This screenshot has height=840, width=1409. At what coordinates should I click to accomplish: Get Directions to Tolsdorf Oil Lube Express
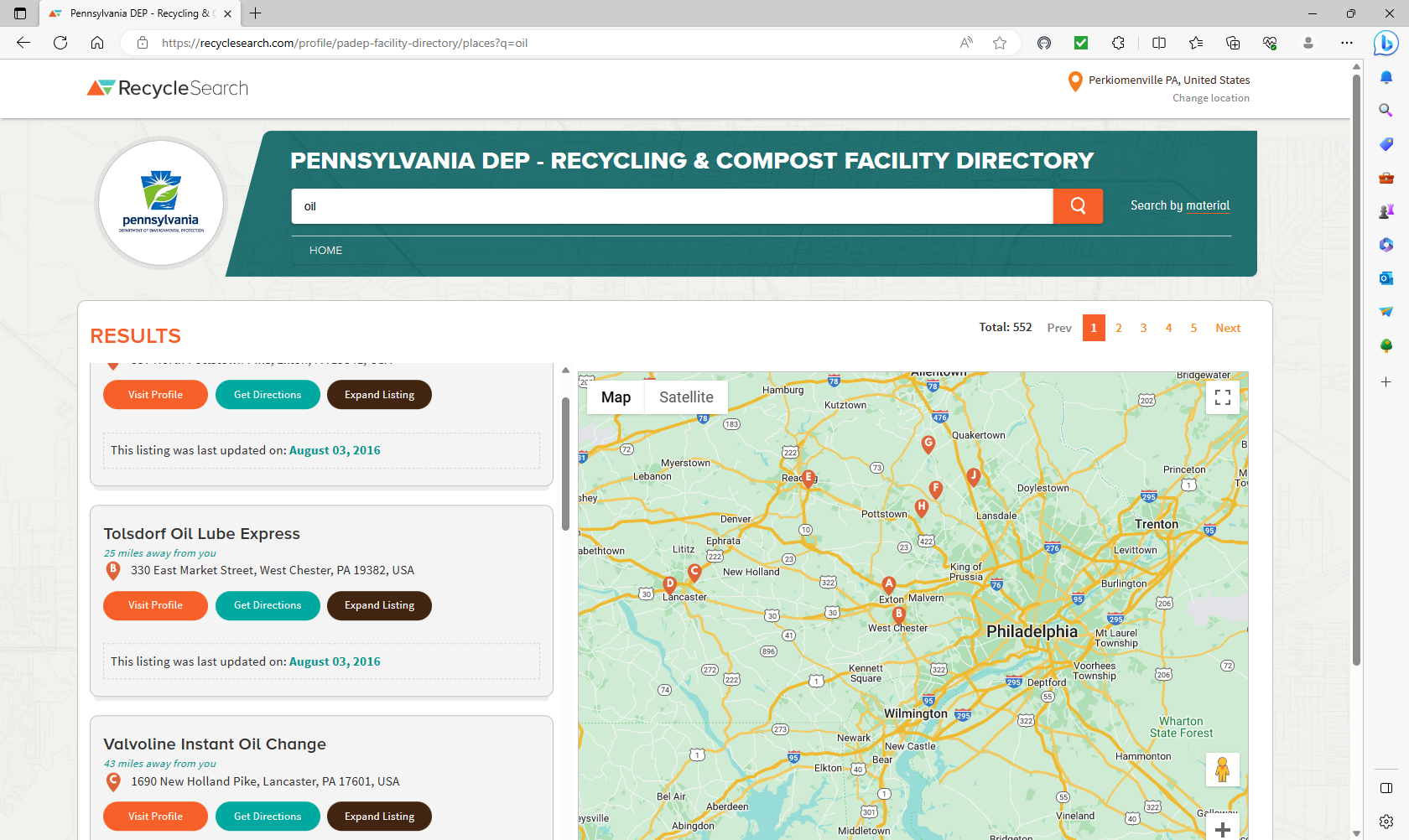coord(268,605)
